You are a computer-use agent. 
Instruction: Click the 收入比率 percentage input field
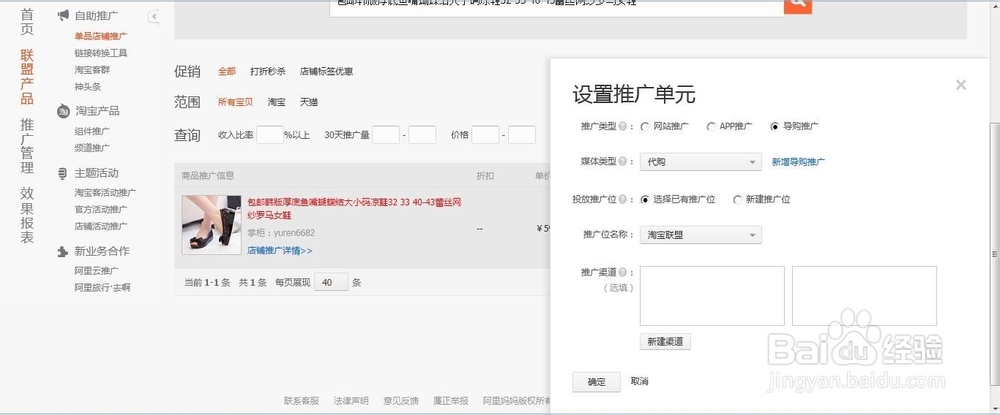pos(270,135)
